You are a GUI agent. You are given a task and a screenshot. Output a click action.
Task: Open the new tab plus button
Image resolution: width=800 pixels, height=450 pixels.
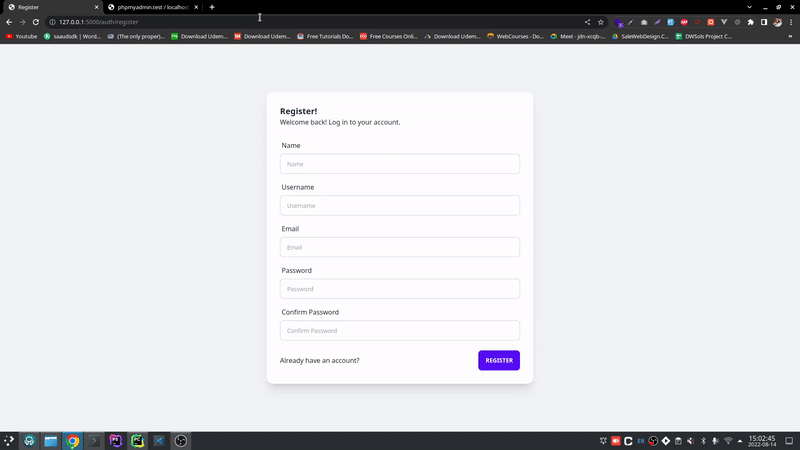point(212,7)
